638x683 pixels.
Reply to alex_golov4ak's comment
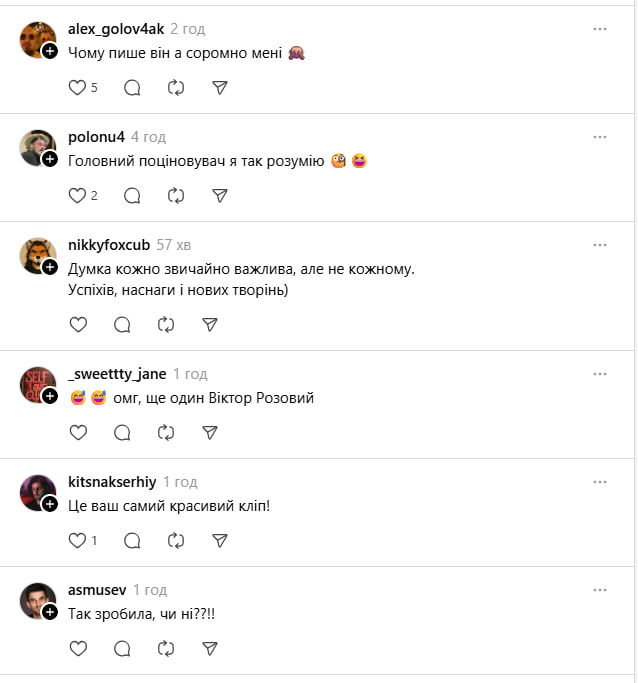point(132,88)
